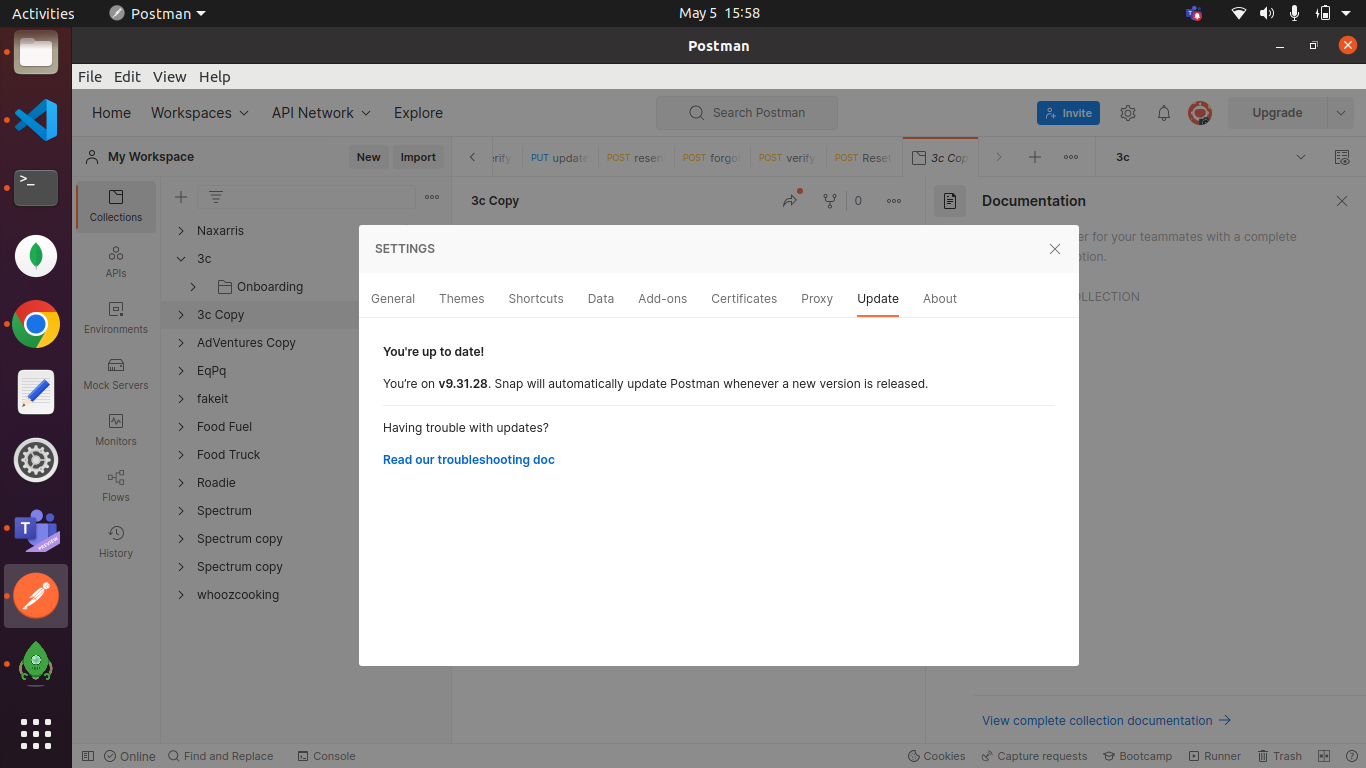
Task: Open the troubleshooting documentation link
Action: pos(468,459)
